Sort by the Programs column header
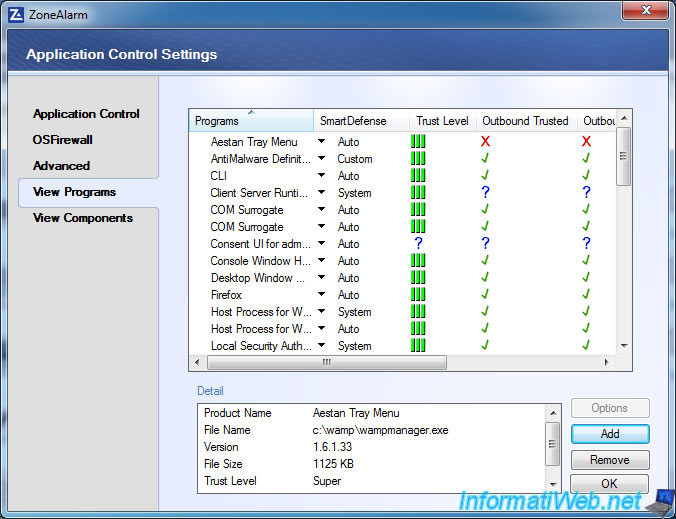The width and height of the screenshot is (676, 519). point(251,120)
